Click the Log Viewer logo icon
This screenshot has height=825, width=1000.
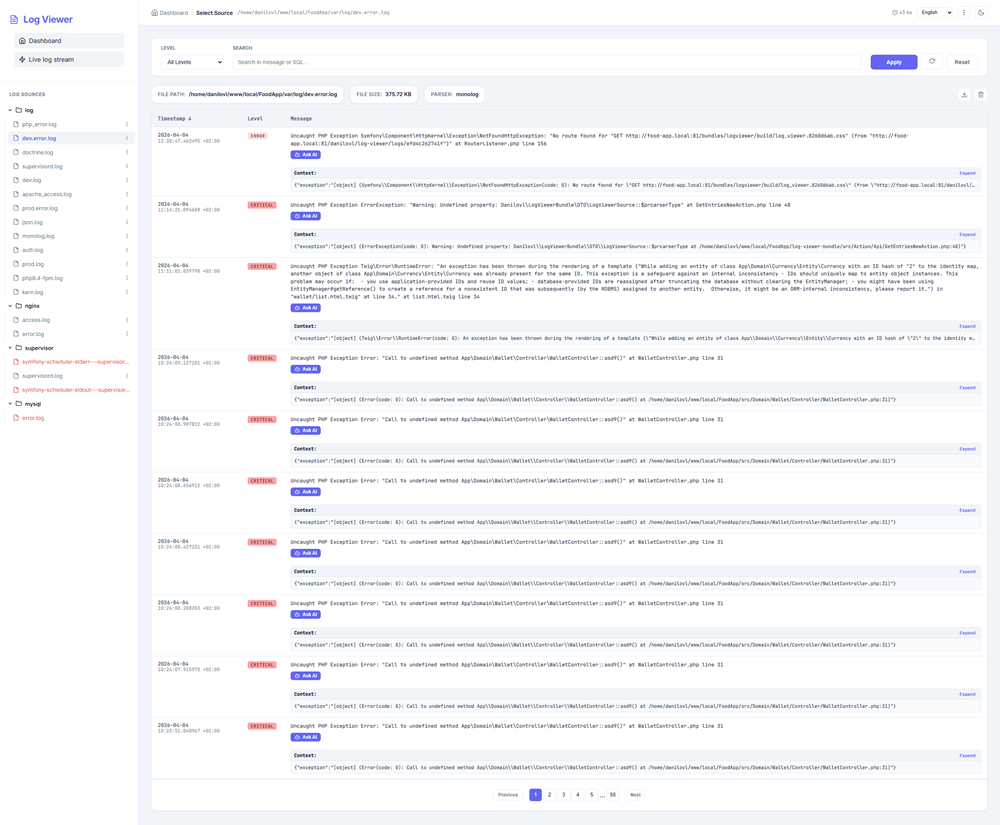[x=14, y=19]
